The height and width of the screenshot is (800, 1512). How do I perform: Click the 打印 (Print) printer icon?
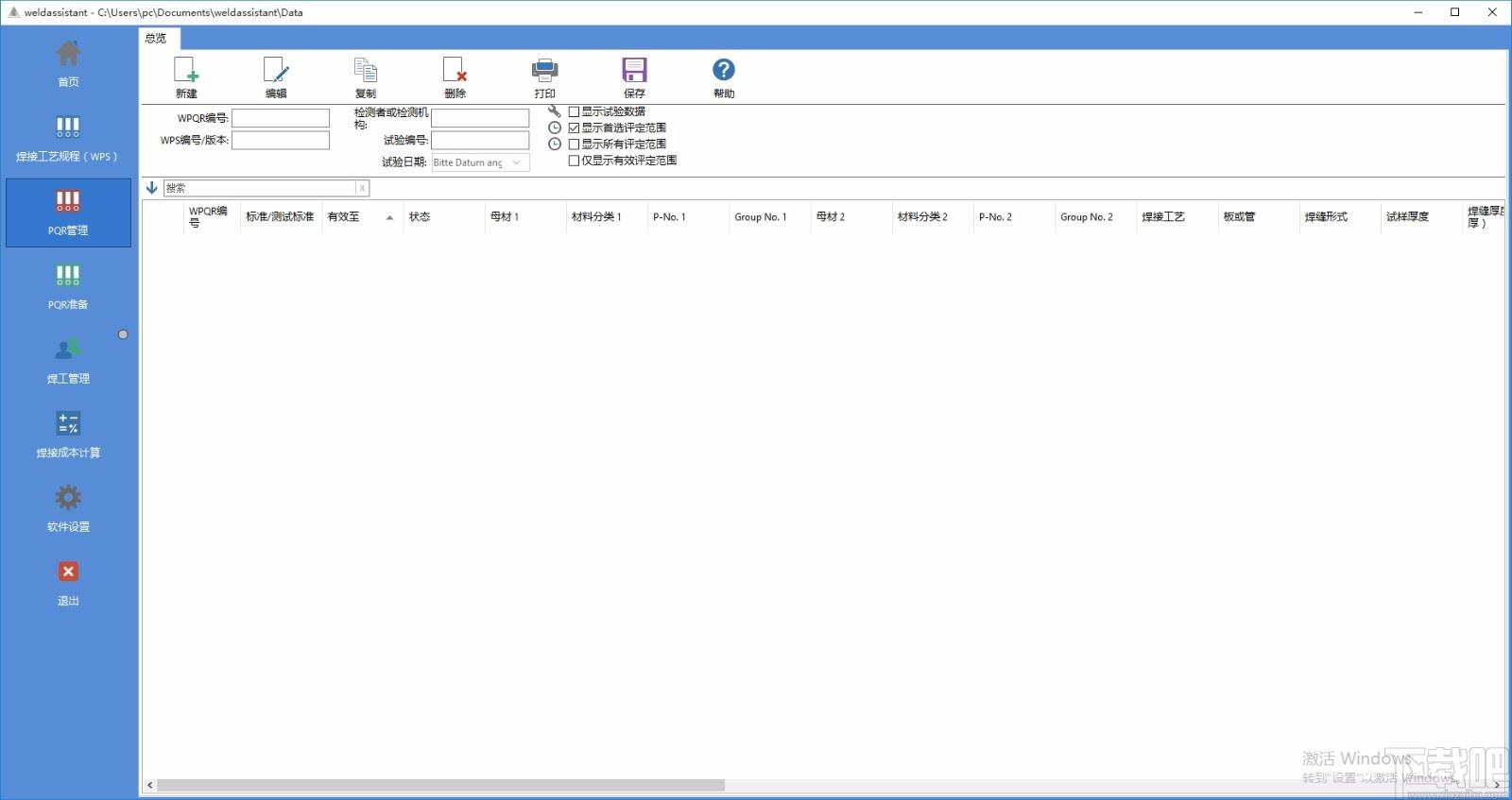click(544, 71)
